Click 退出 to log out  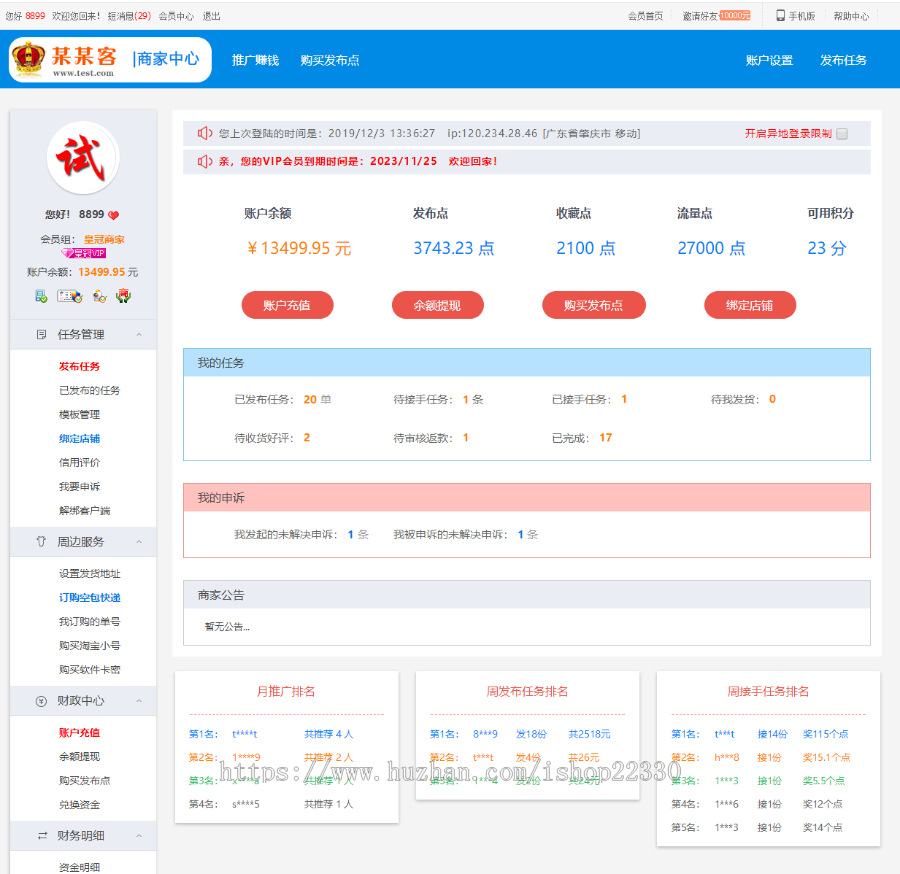[211, 16]
